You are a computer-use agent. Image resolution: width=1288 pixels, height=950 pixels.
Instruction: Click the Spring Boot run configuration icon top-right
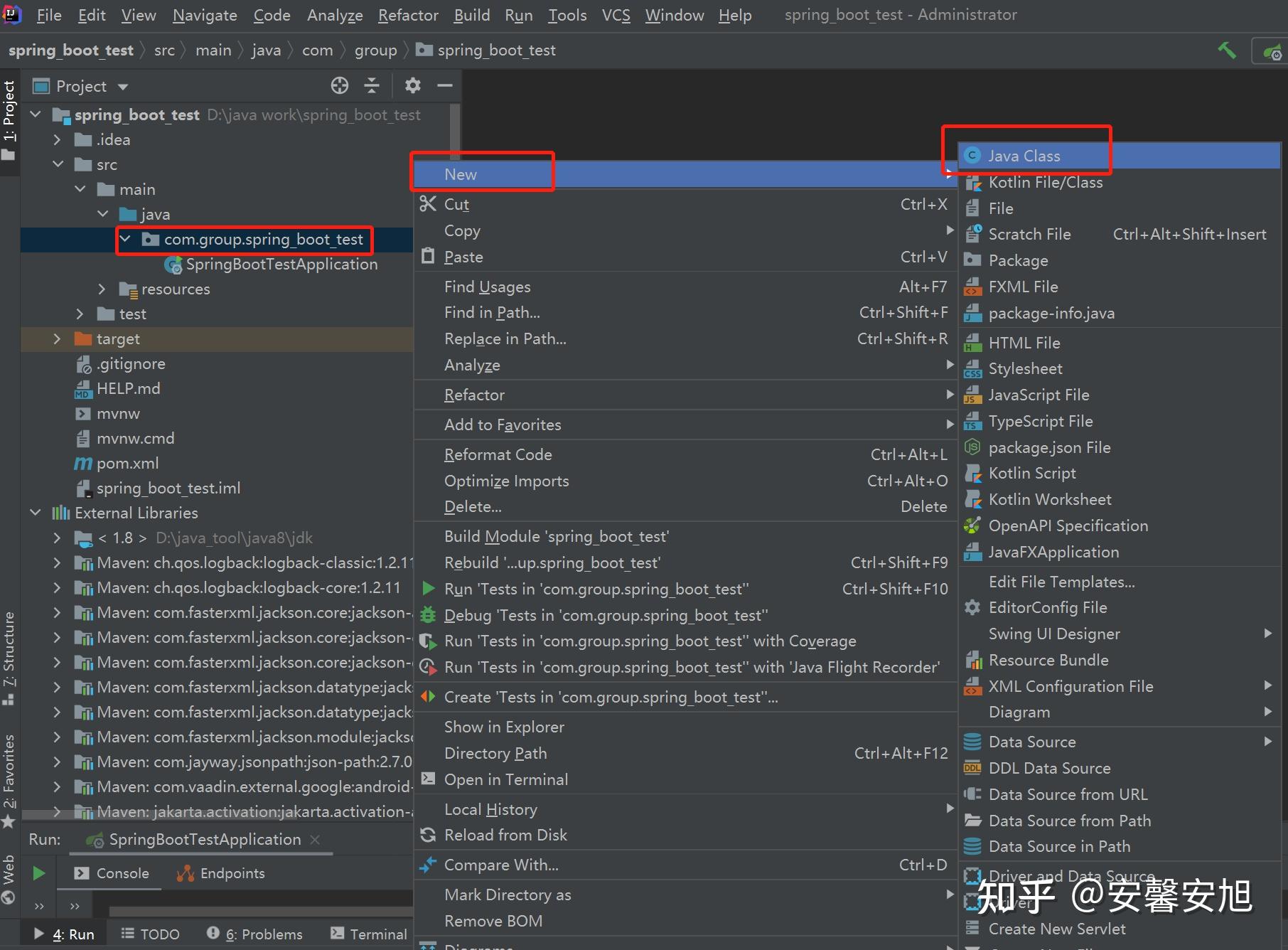click(x=1270, y=50)
